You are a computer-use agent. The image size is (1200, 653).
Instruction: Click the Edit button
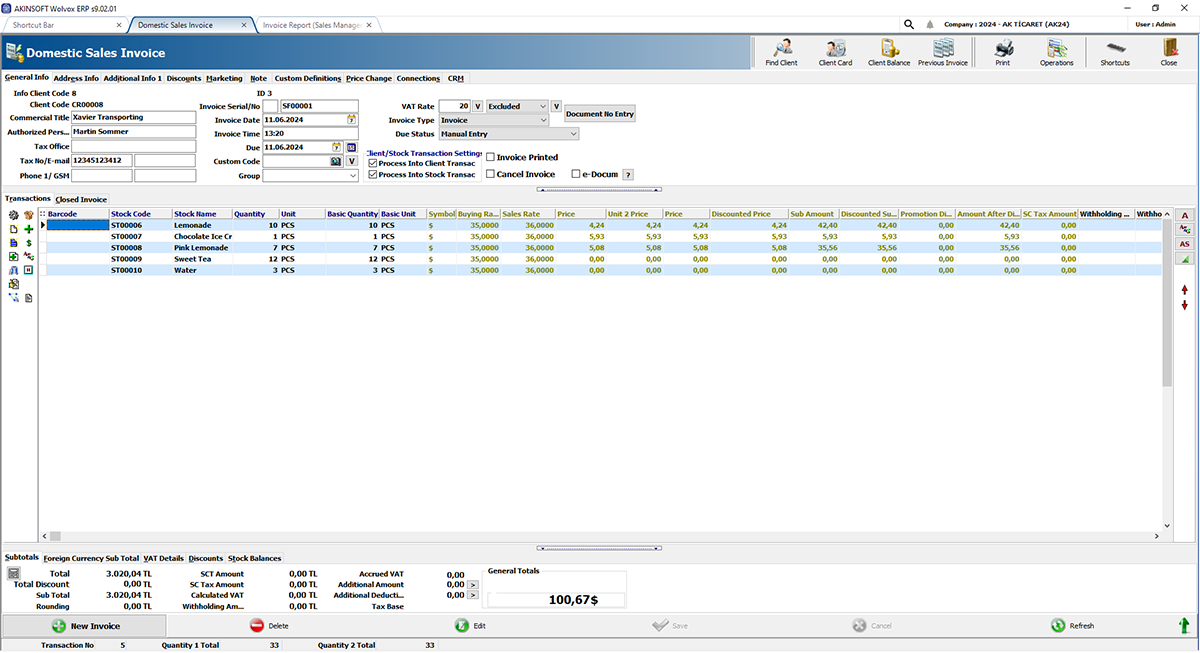(x=470, y=626)
